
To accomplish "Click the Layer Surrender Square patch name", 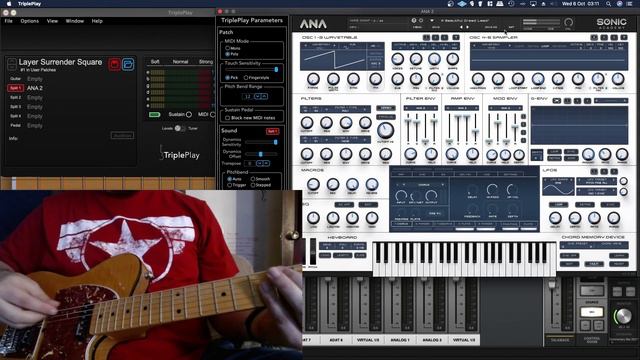I will 60,62.
